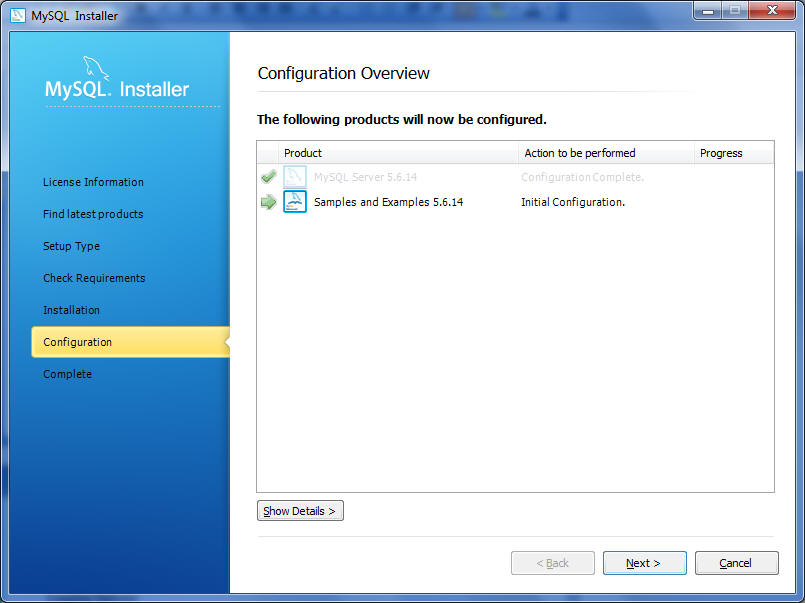The width and height of the screenshot is (805, 603).
Task: Click the Product column header
Action: (x=398, y=153)
